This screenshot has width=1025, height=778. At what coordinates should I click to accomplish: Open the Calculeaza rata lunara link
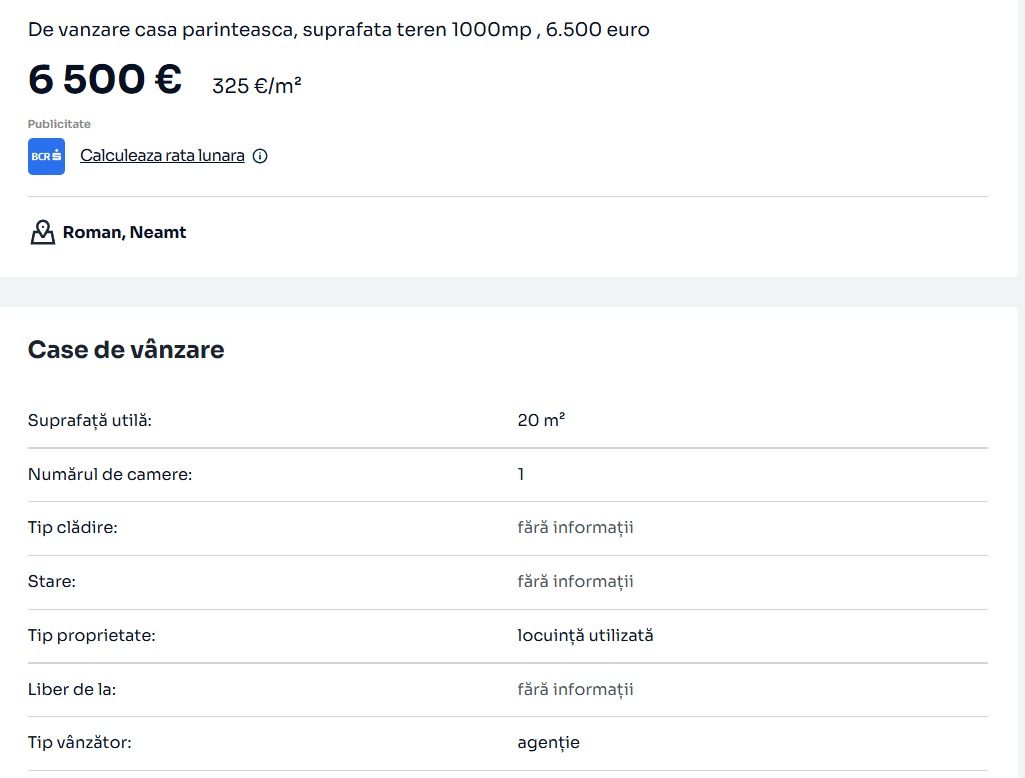coord(162,156)
